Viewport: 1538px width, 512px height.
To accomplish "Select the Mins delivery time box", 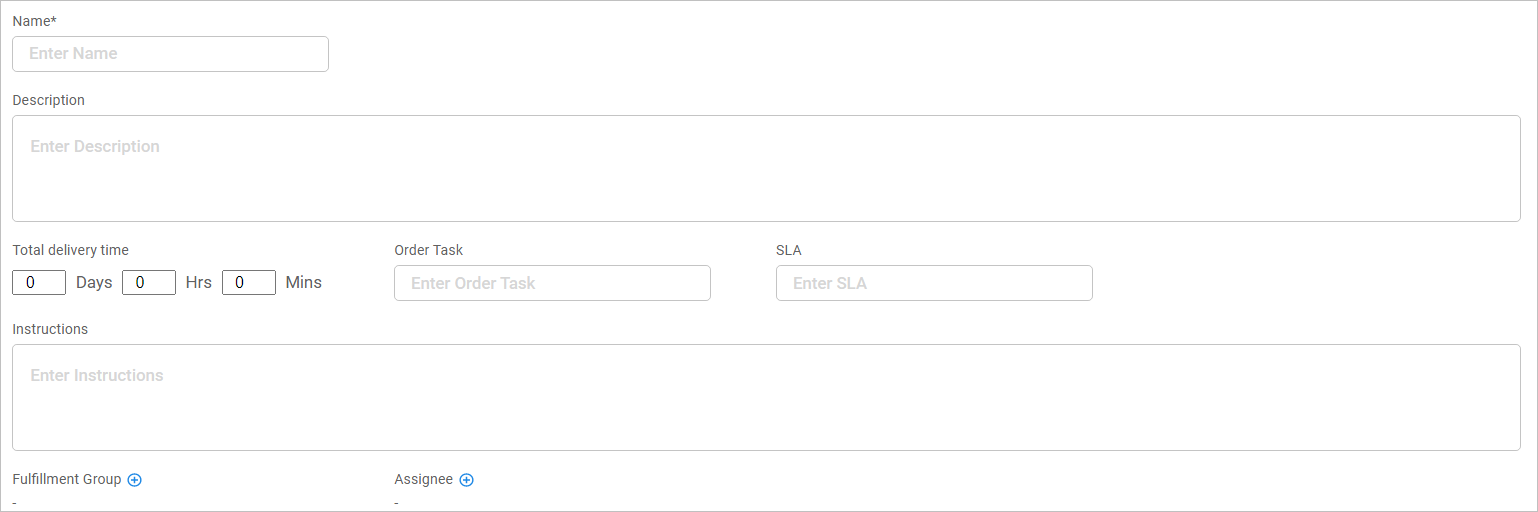I will tap(249, 282).
